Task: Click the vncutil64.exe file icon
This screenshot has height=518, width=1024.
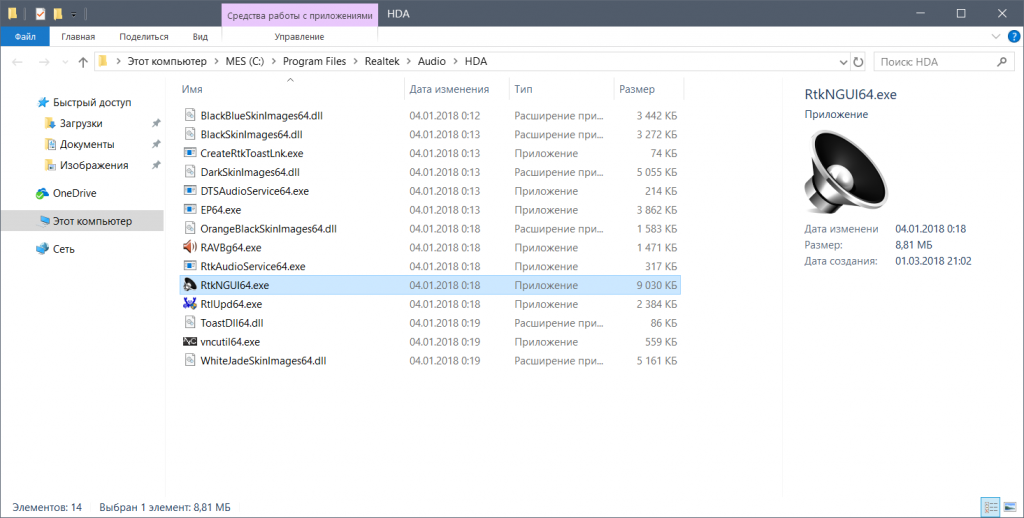Action: point(190,342)
